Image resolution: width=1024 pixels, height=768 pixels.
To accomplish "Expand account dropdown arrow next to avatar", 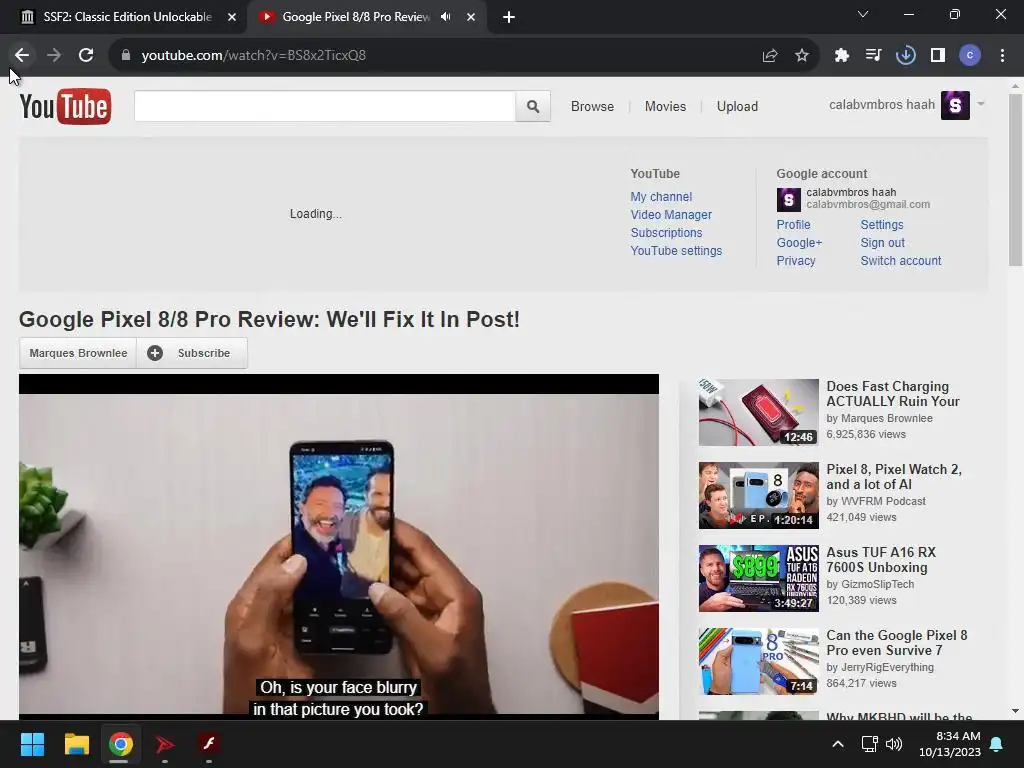I will coord(980,104).
